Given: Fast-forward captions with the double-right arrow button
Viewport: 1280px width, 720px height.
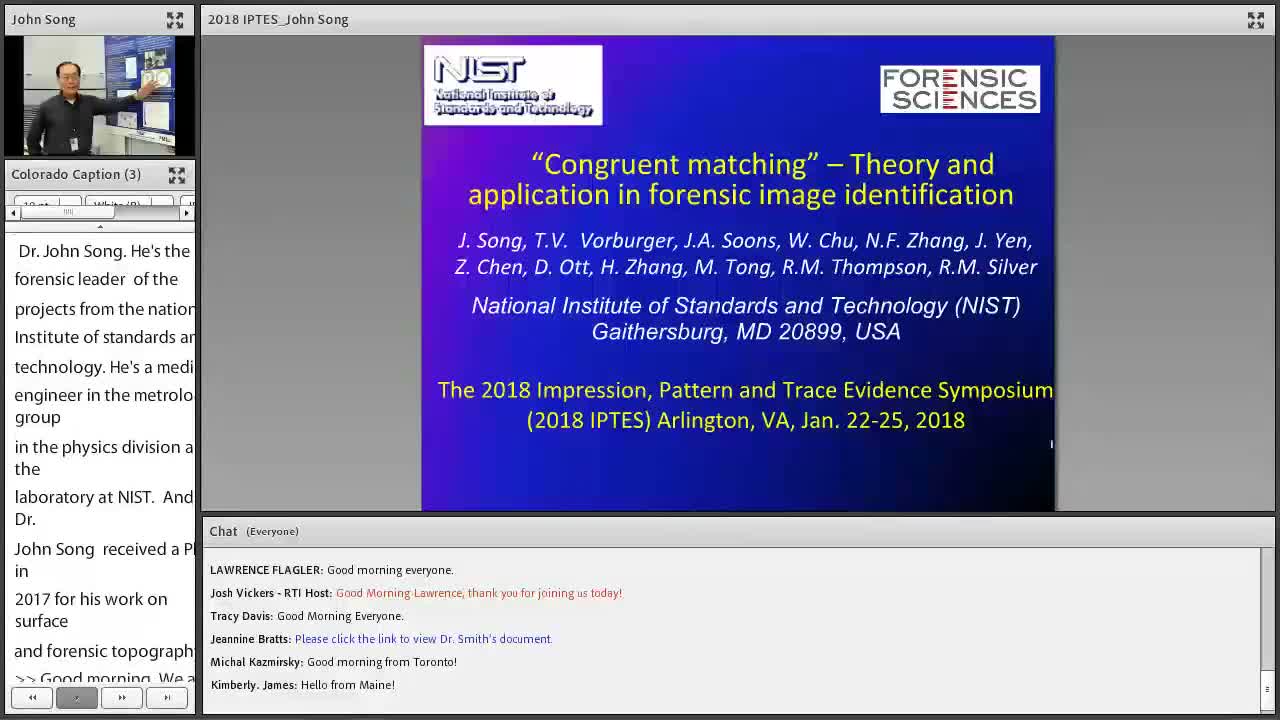Looking at the screenshot, I should (x=122, y=698).
